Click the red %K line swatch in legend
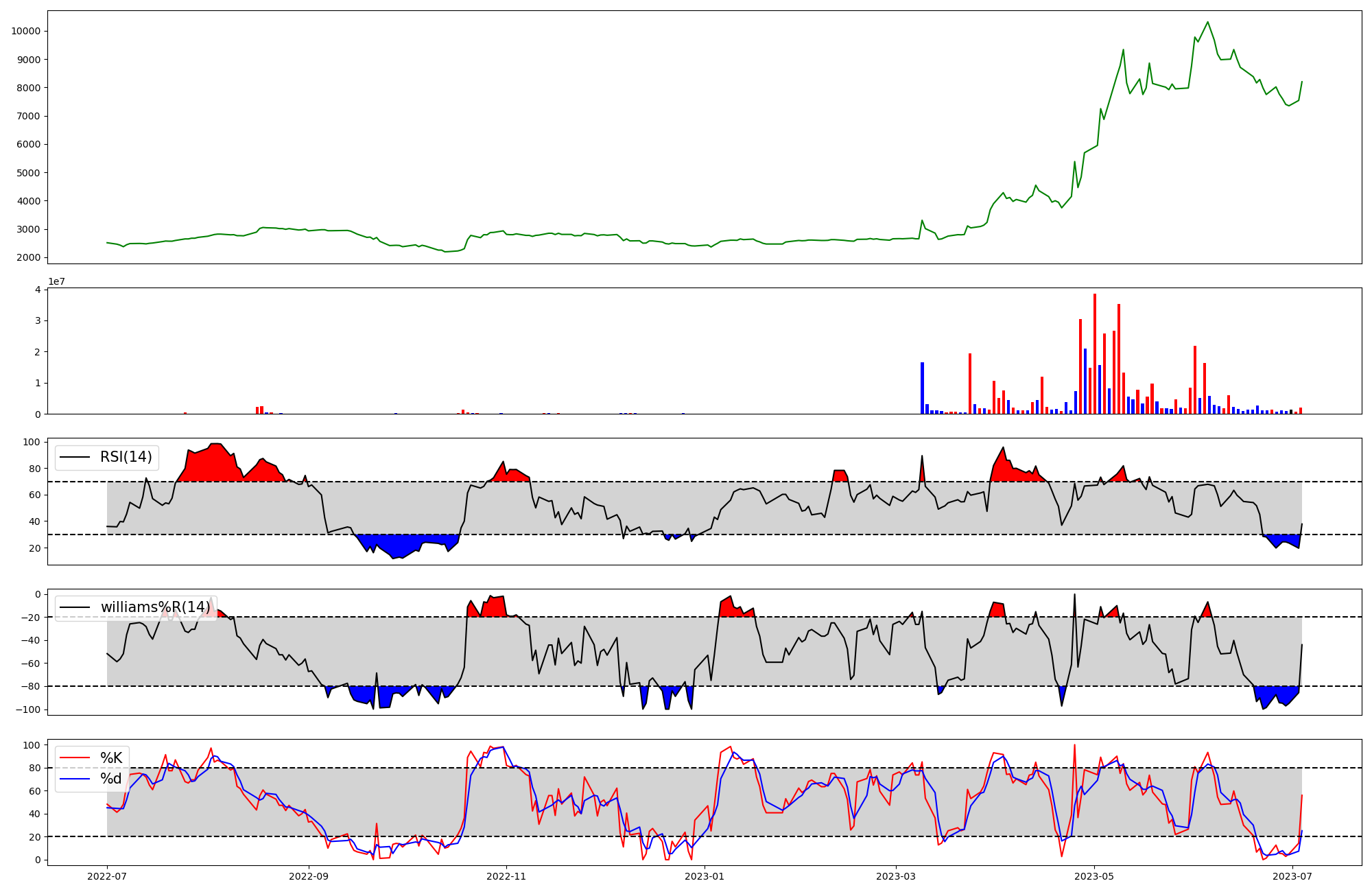This screenshot has height=892, width=1372. click(75, 758)
